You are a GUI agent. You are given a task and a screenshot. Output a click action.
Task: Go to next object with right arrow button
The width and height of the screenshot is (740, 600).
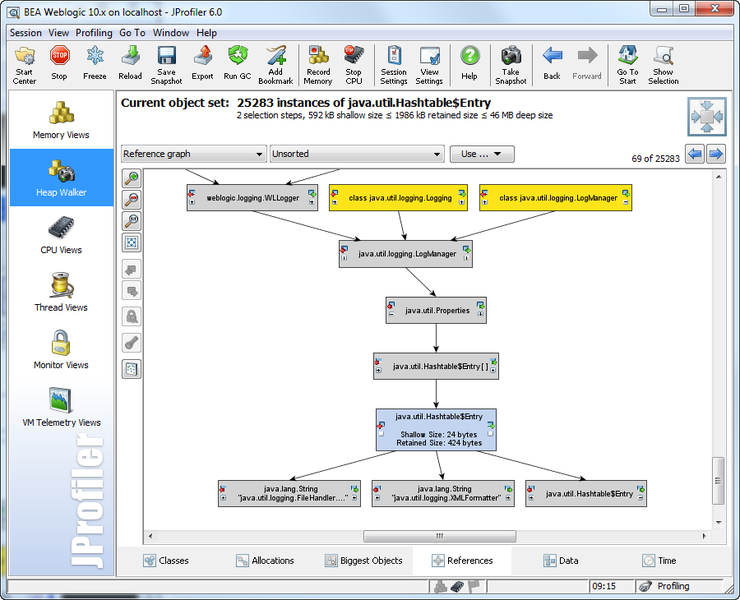(716, 154)
